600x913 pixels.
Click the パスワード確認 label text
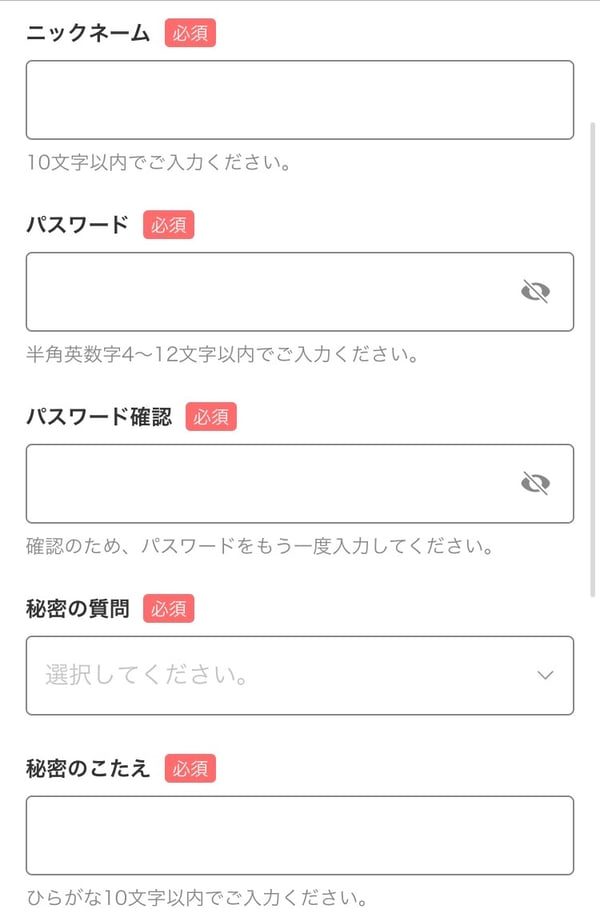[98, 417]
